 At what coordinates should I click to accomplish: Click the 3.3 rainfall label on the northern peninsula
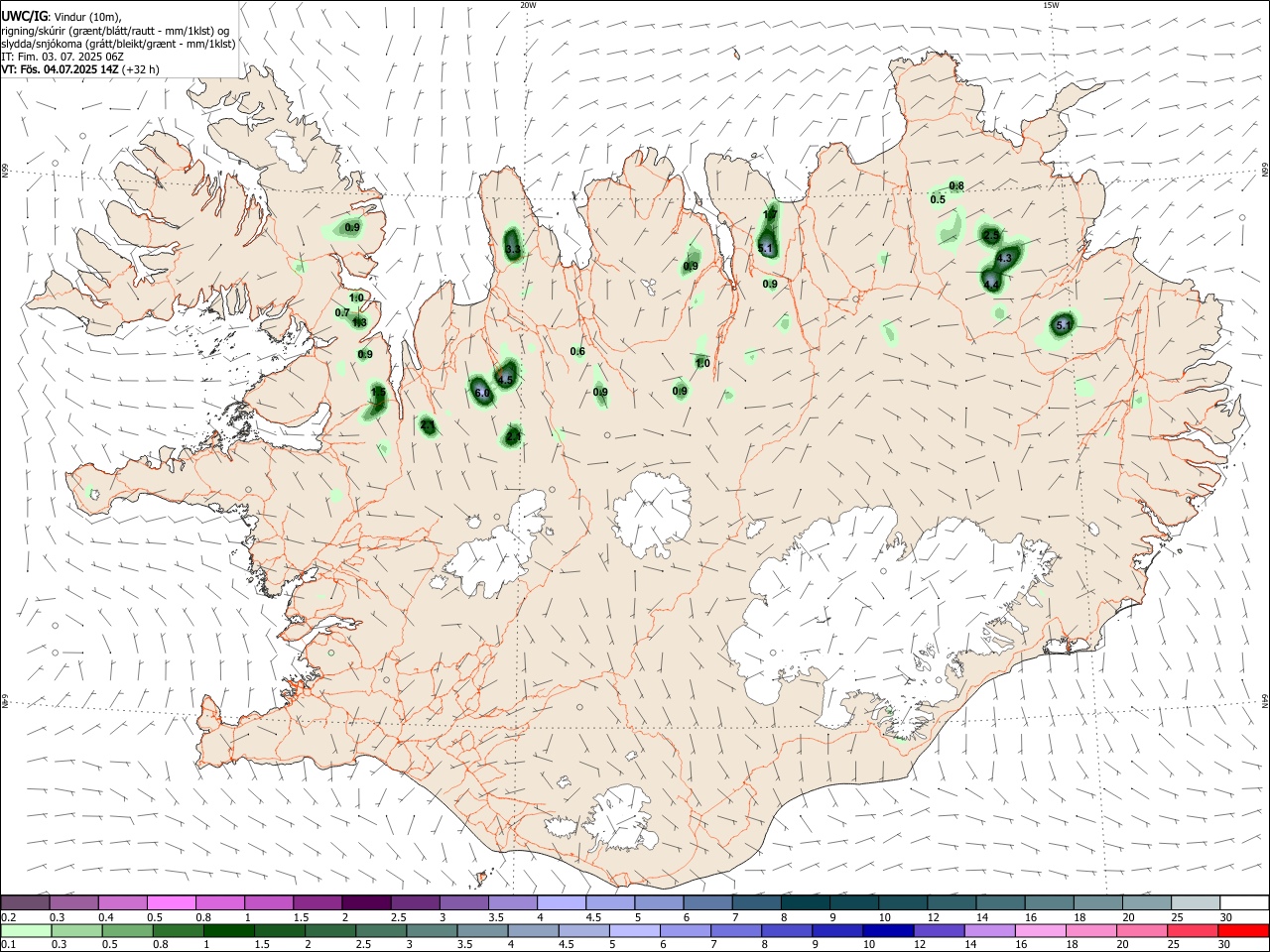pos(513,251)
